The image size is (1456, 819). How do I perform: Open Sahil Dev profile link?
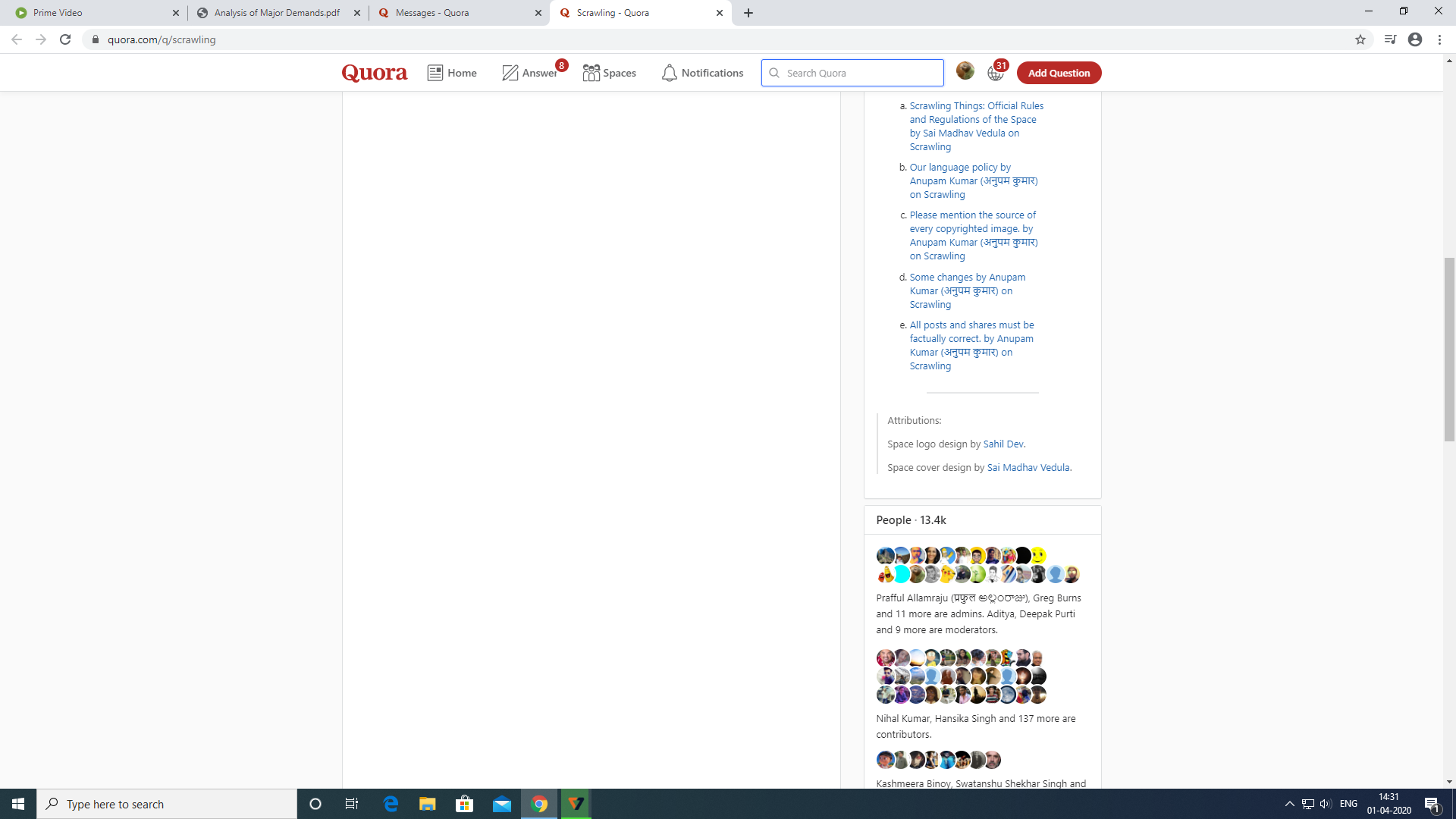click(x=1003, y=444)
